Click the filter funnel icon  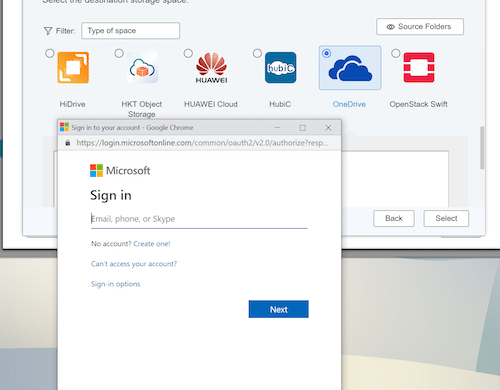(48, 31)
